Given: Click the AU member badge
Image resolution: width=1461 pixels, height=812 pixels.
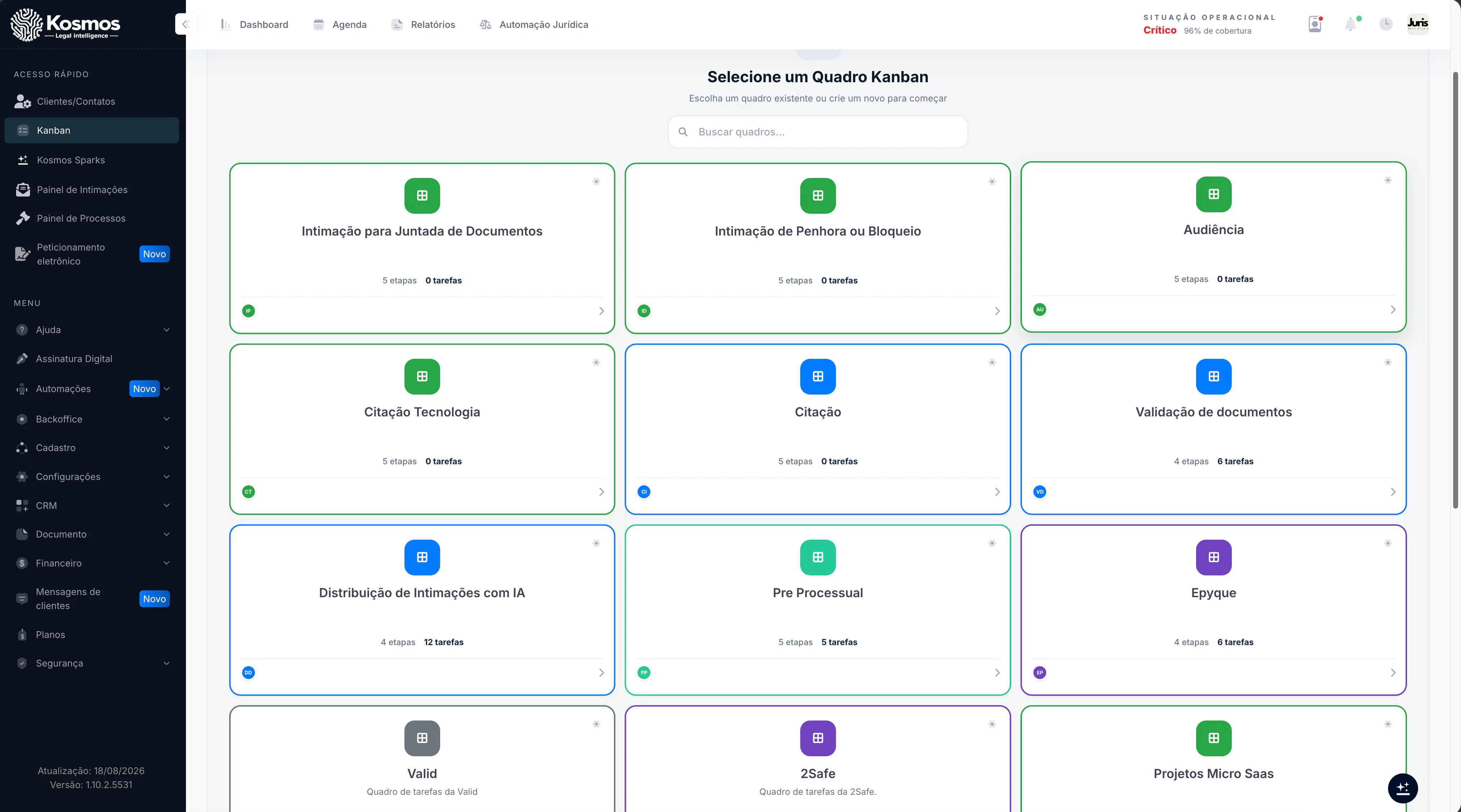Looking at the screenshot, I should click(x=1039, y=310).
